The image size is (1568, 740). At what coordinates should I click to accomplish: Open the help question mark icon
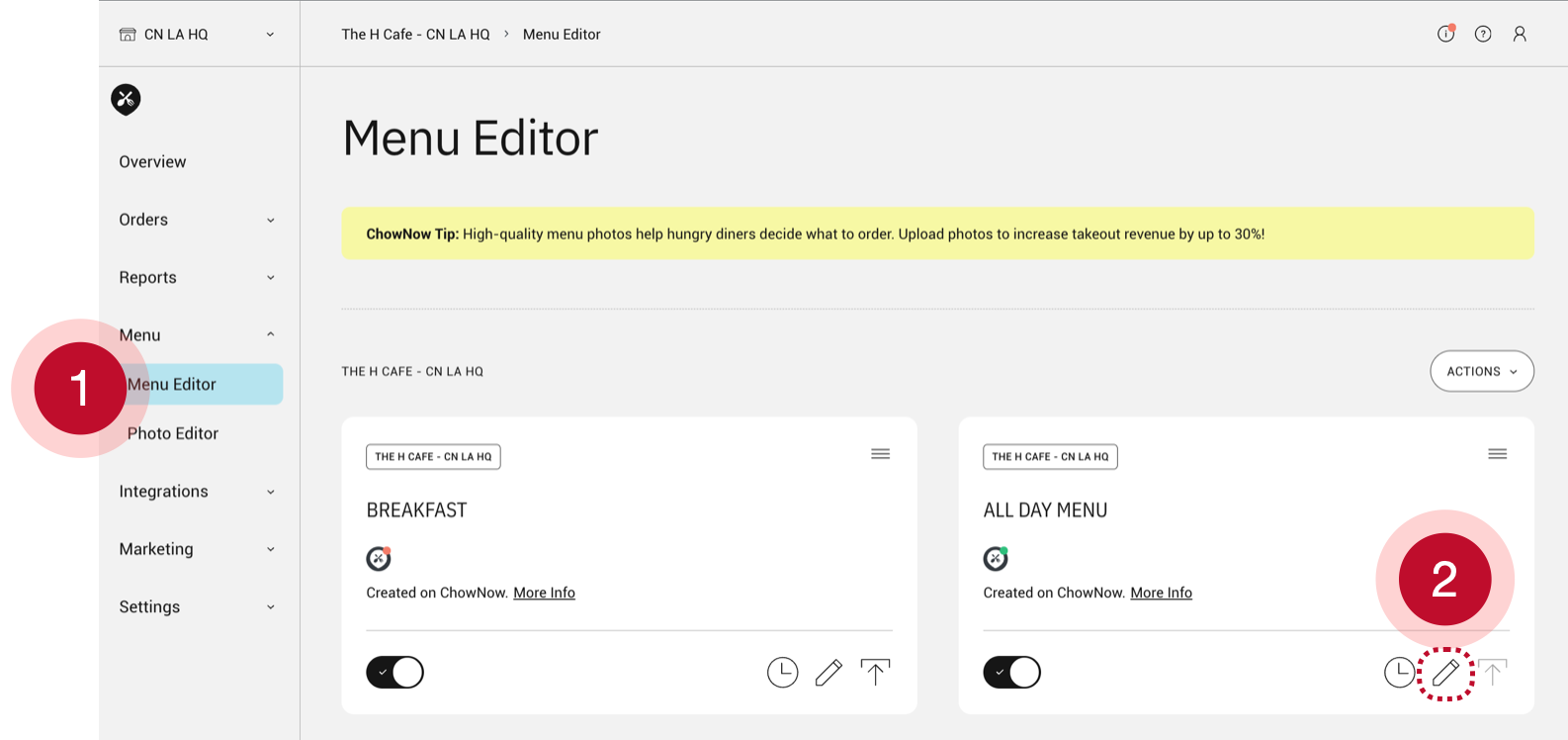coord(1483,34)
